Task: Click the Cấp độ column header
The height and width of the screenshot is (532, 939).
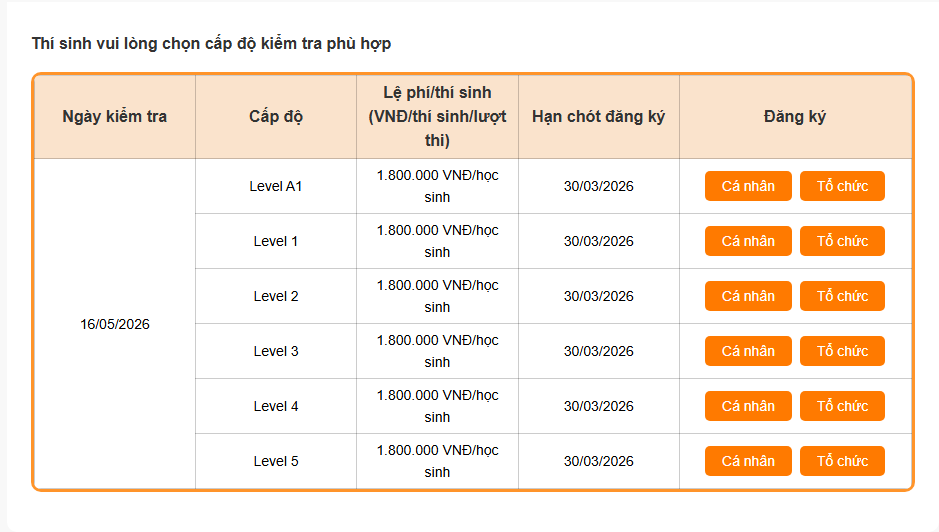Action: point(276,116)
